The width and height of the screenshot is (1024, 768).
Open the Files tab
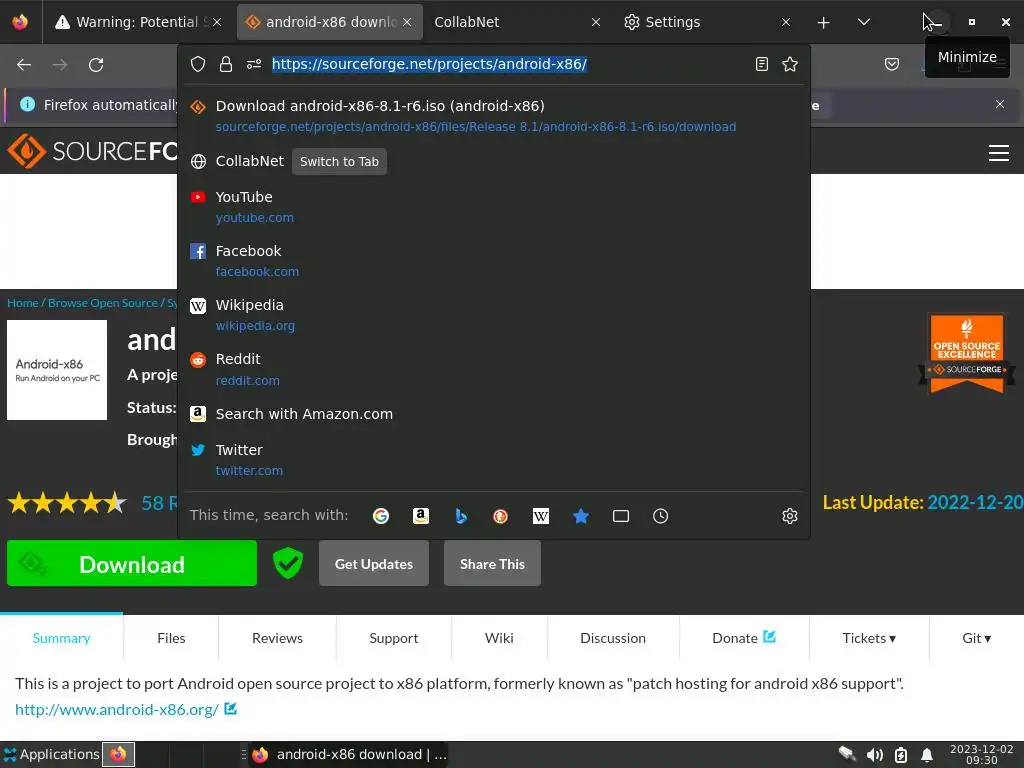pos(171,638)
